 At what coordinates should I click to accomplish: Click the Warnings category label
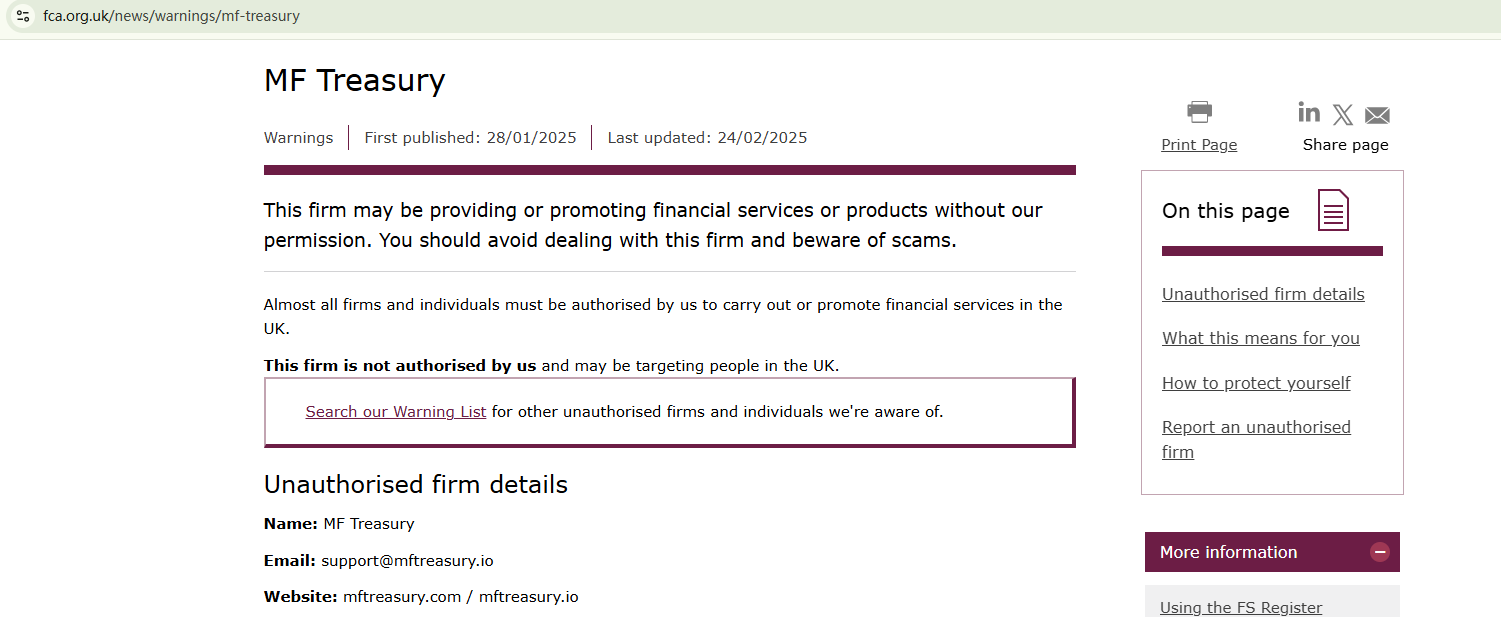pyautogui.click(x=298, y=138)
